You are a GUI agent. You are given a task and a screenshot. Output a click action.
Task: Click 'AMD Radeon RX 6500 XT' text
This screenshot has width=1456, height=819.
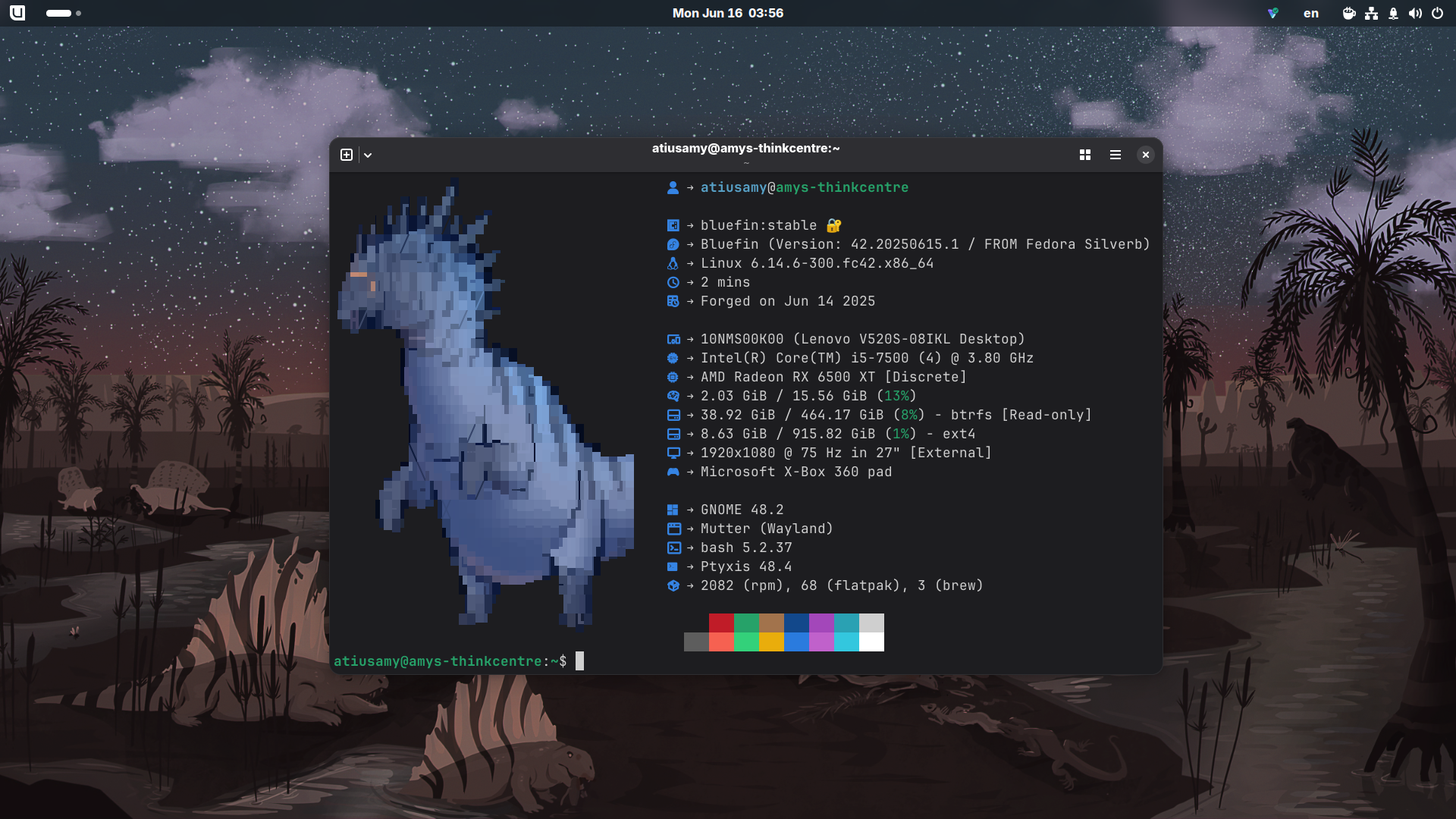click(788, 377)
